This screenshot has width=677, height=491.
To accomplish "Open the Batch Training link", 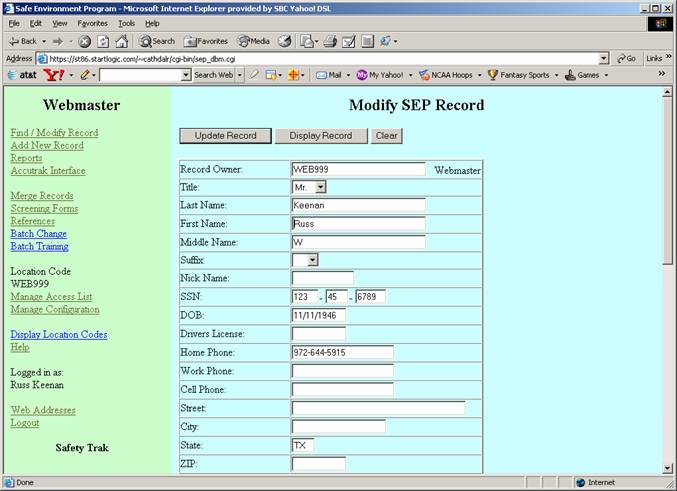I will point(39,246).
